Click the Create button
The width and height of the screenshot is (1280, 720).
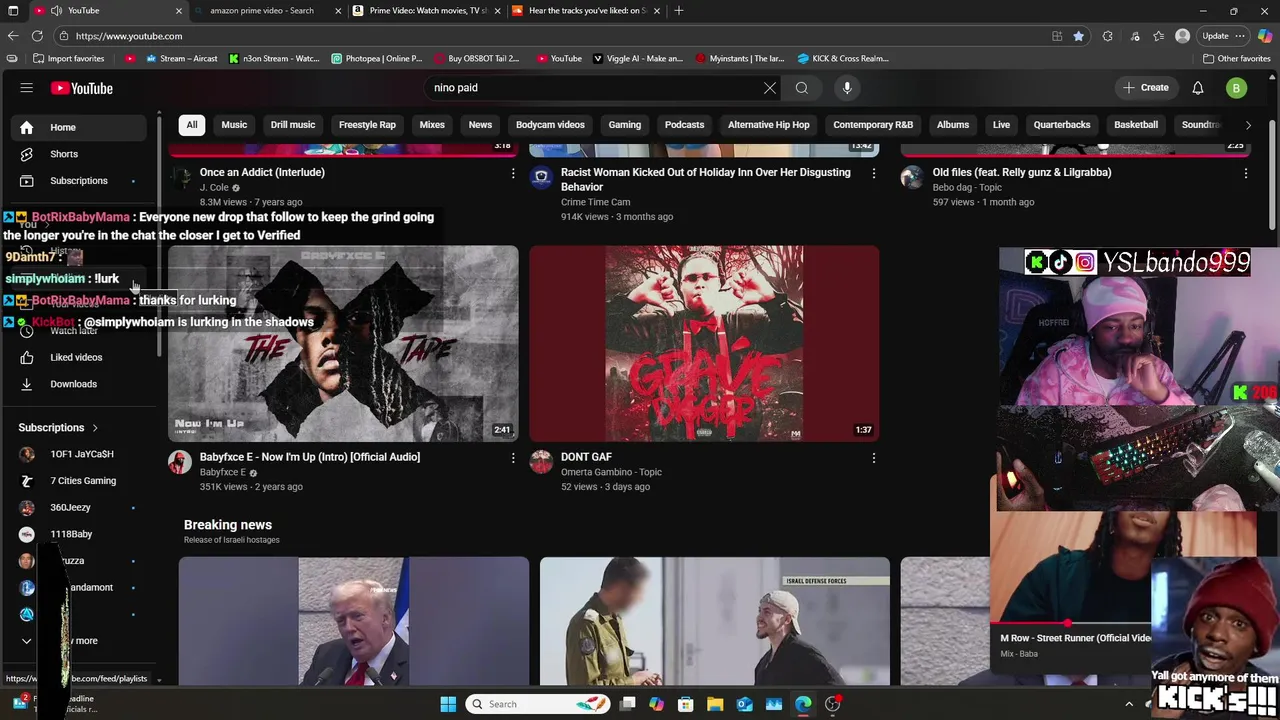click(1146, 88)
